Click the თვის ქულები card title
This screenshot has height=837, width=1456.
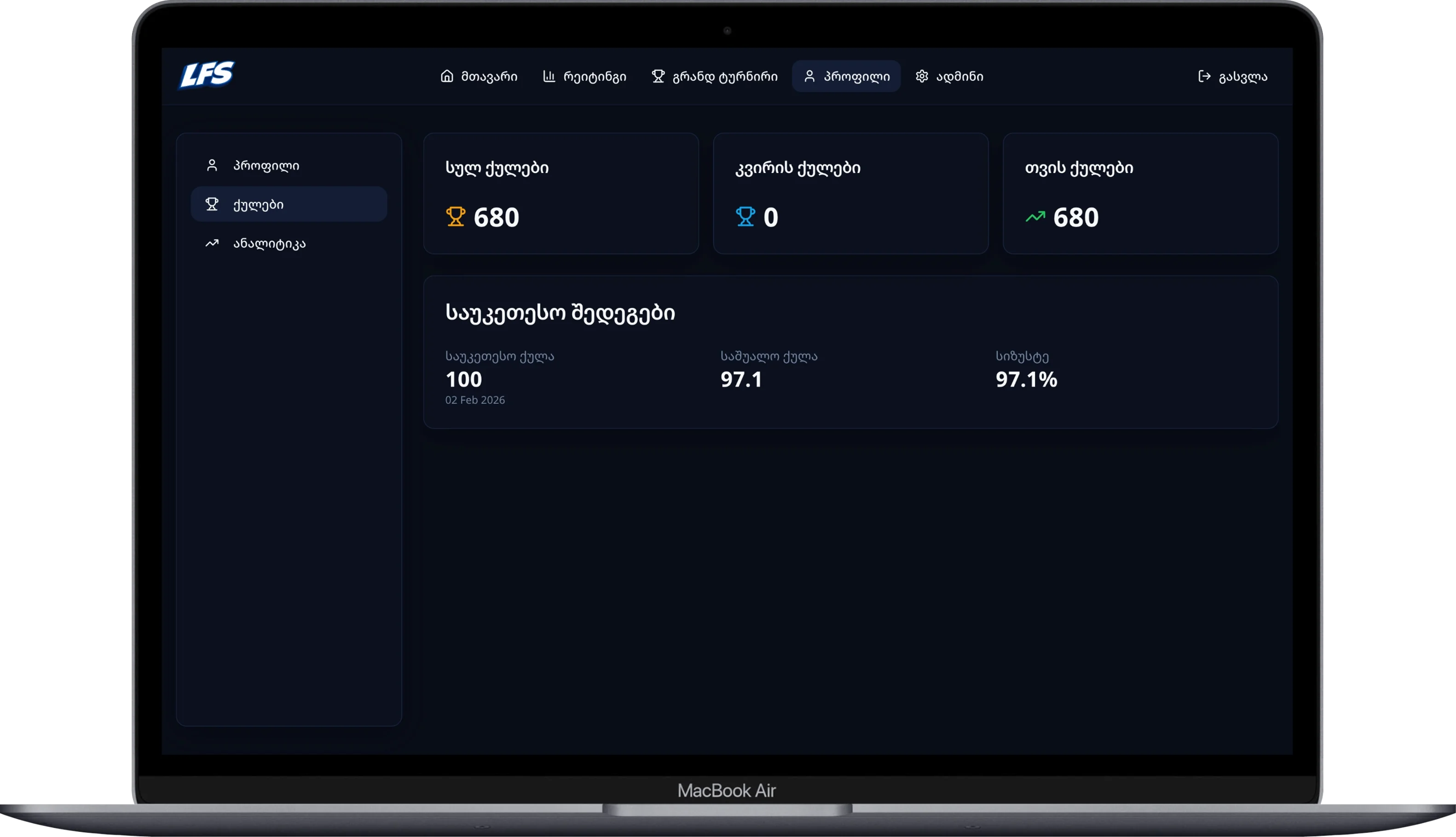pyautogui.click(x=1079, y=168)
